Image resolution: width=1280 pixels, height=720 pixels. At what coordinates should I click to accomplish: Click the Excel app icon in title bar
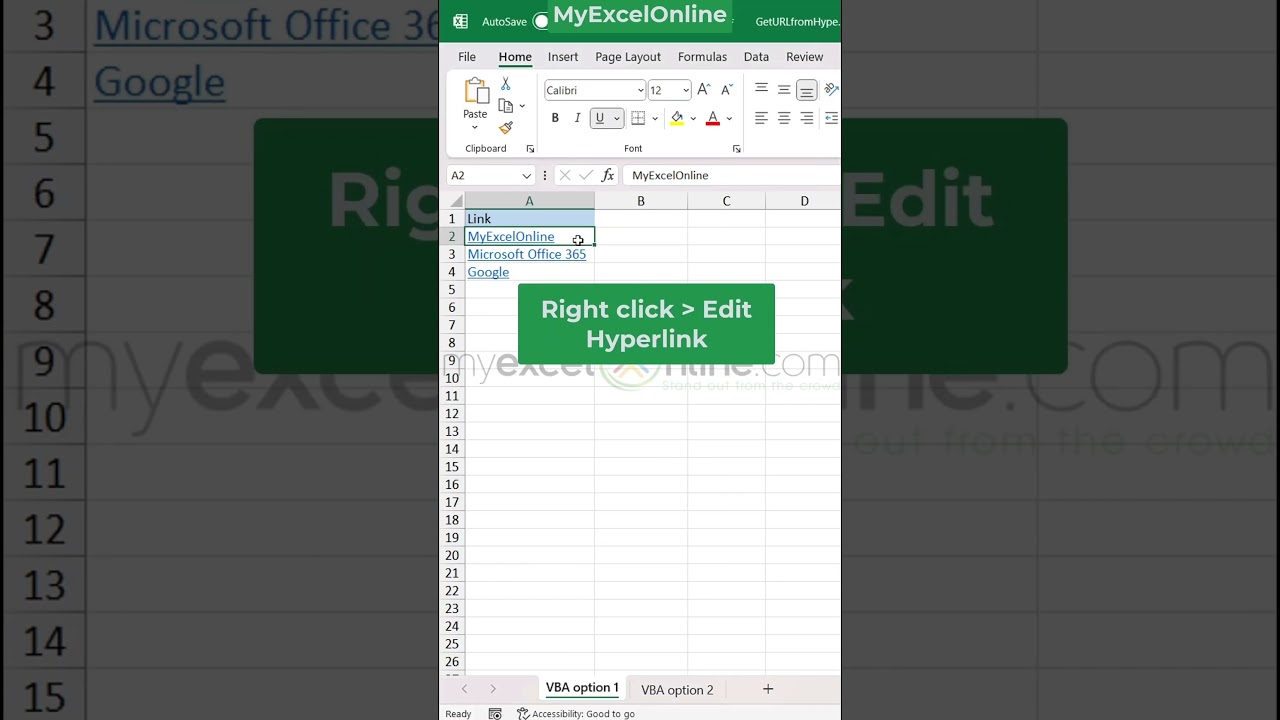460,21
